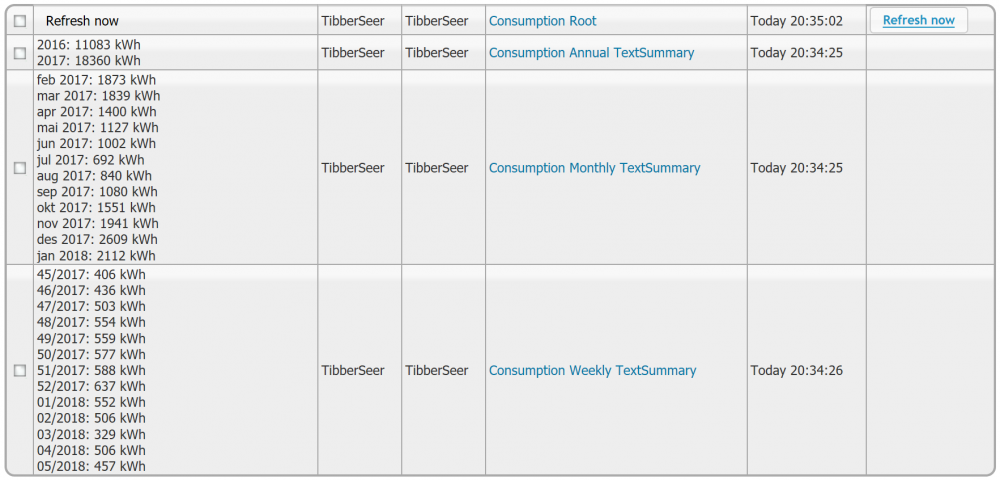Check the Consumption Monthly TextSummary row checkbox

(x=20, y=168)
